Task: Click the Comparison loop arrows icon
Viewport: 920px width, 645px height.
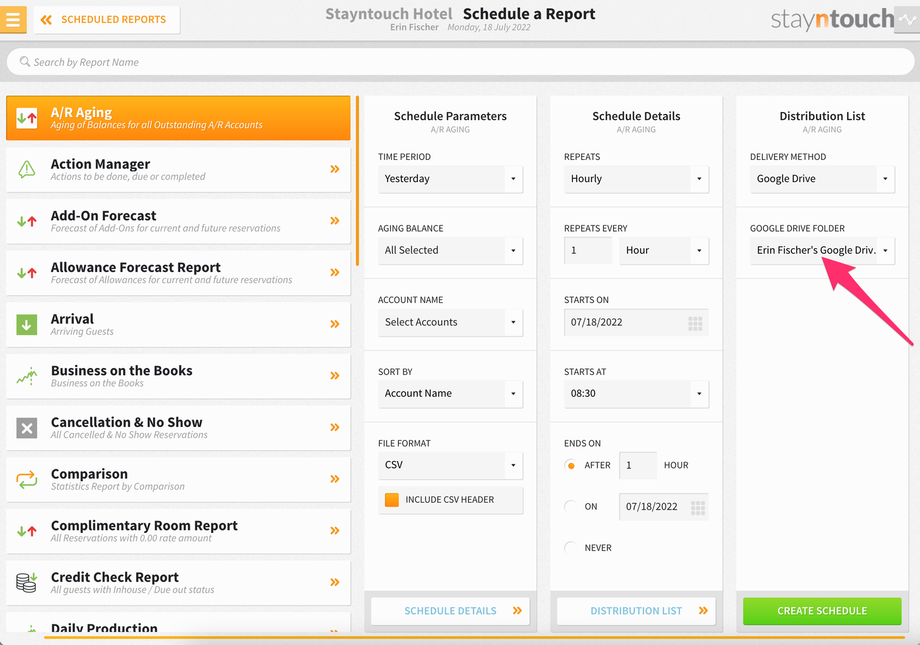Action: point(27,479)
